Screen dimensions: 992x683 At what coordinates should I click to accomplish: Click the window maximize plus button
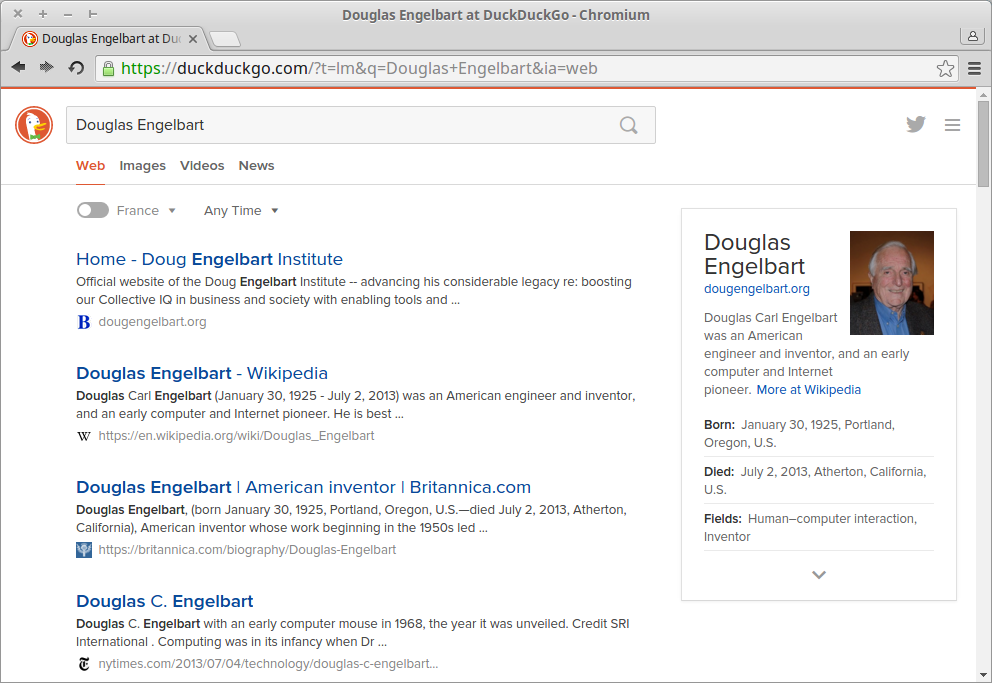click(43, 13)
